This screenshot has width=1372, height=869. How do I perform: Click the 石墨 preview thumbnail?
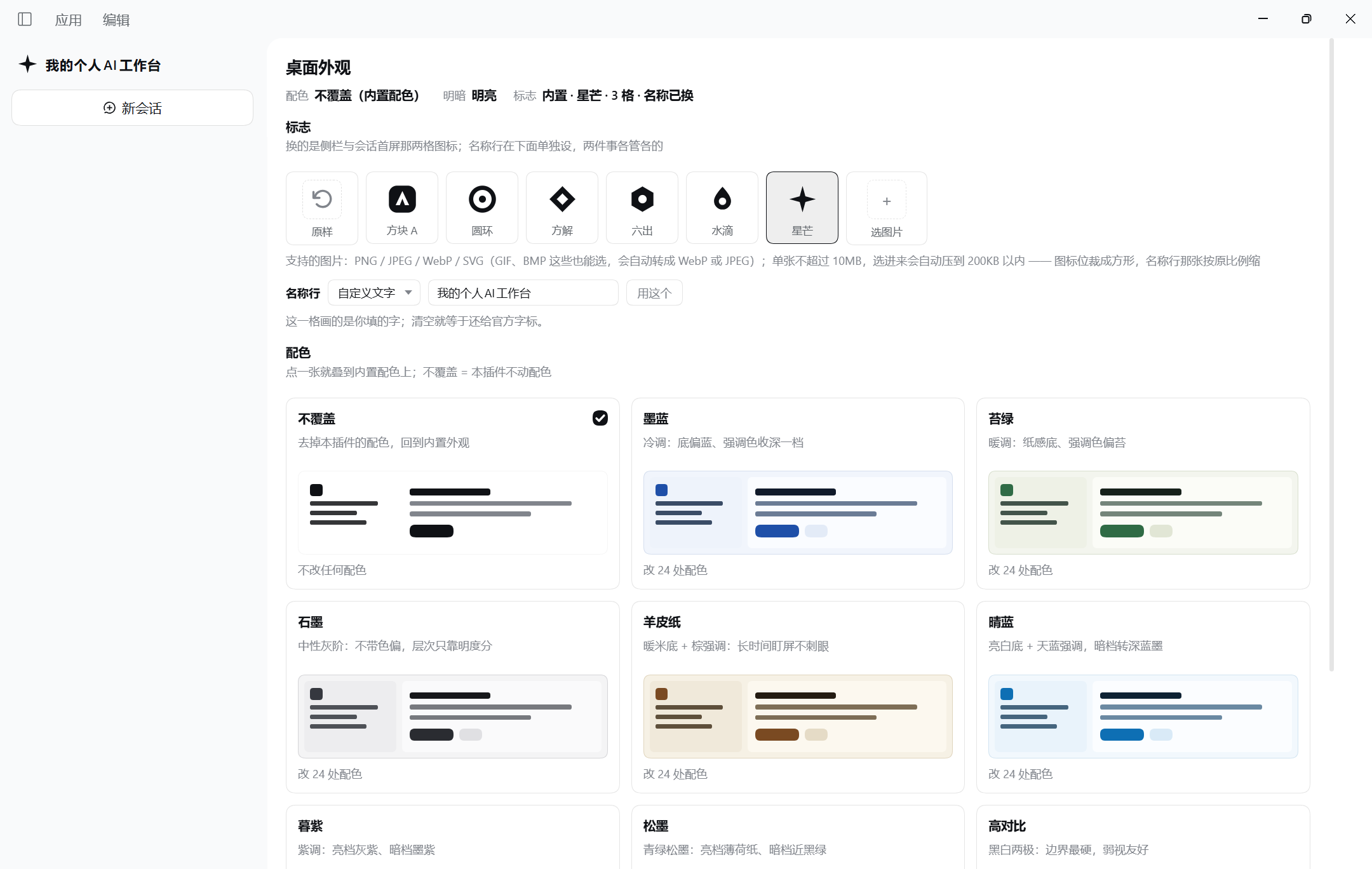(453, 717)
